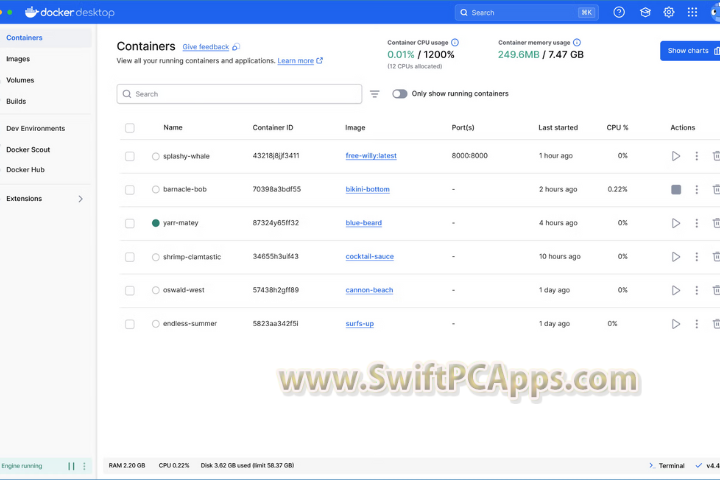
Task: Open the blue-beard image link
Action: tap(364, 223)
